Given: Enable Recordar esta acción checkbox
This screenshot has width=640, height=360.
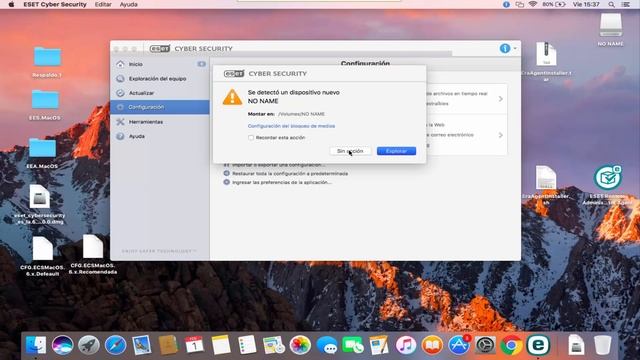Looking at the screenshot, I should (251, 138).
